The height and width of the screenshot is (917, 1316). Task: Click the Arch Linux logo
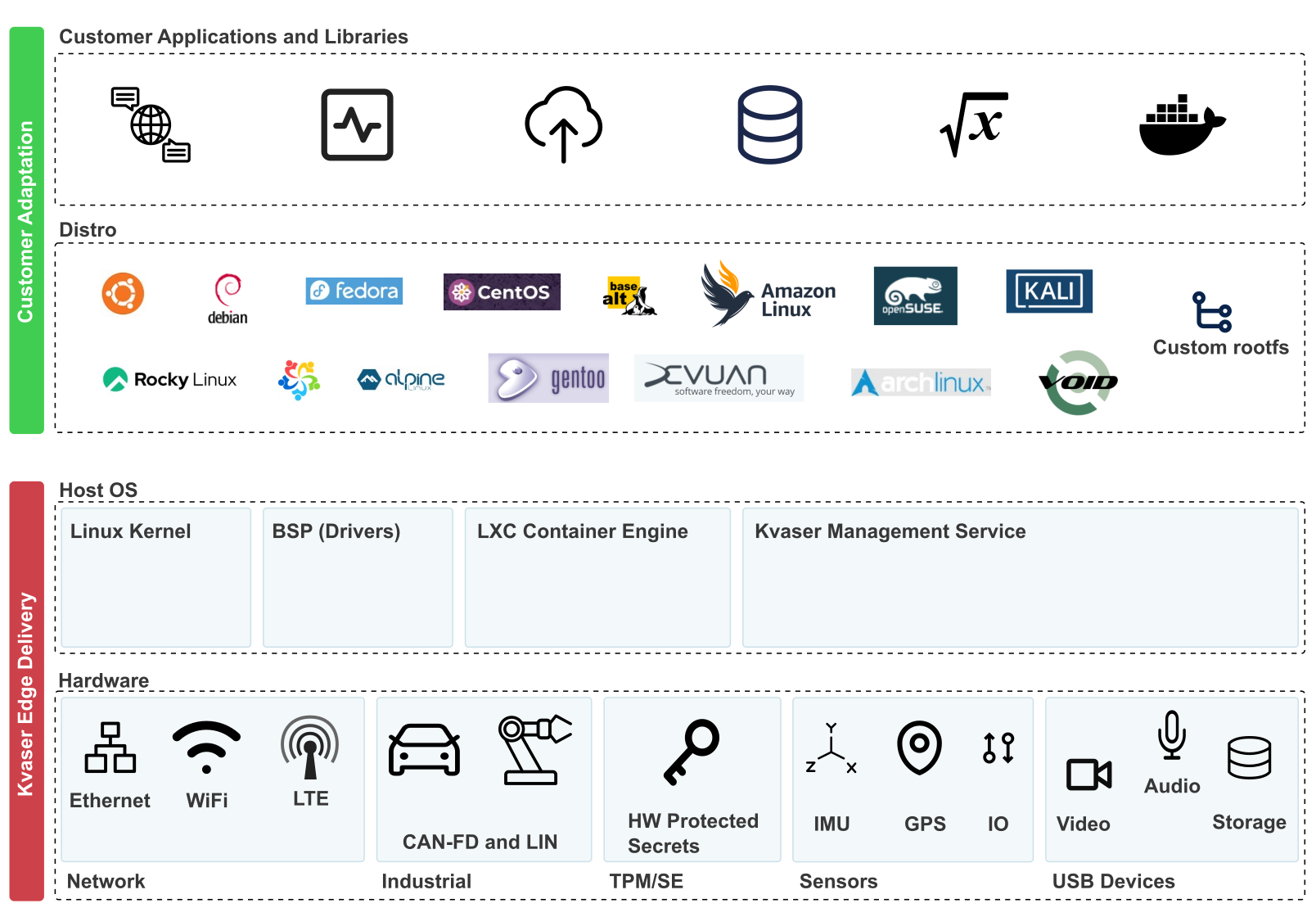(921, 382)
